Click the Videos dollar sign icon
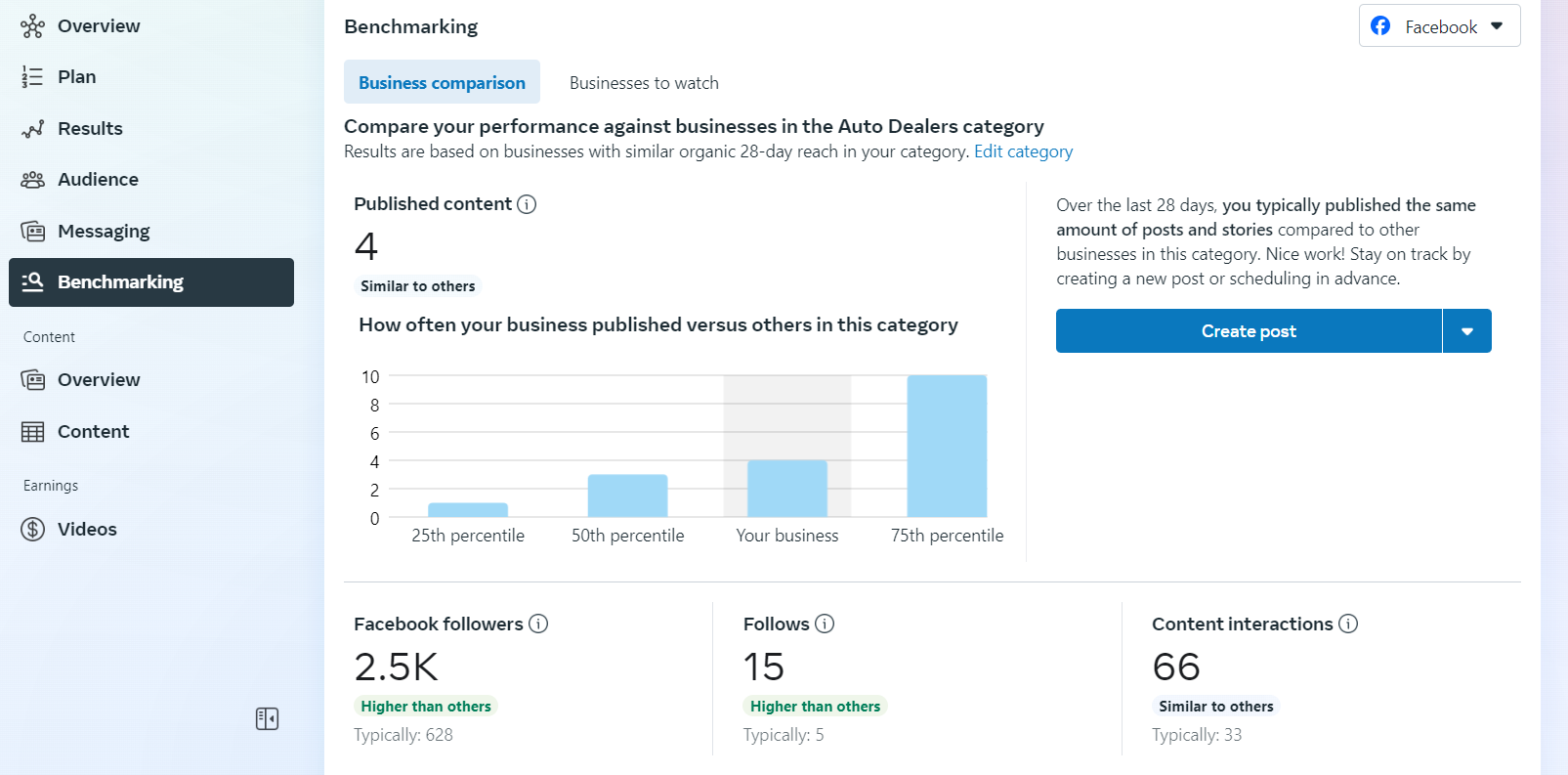1568x775 pixels. tap(32, 530)
